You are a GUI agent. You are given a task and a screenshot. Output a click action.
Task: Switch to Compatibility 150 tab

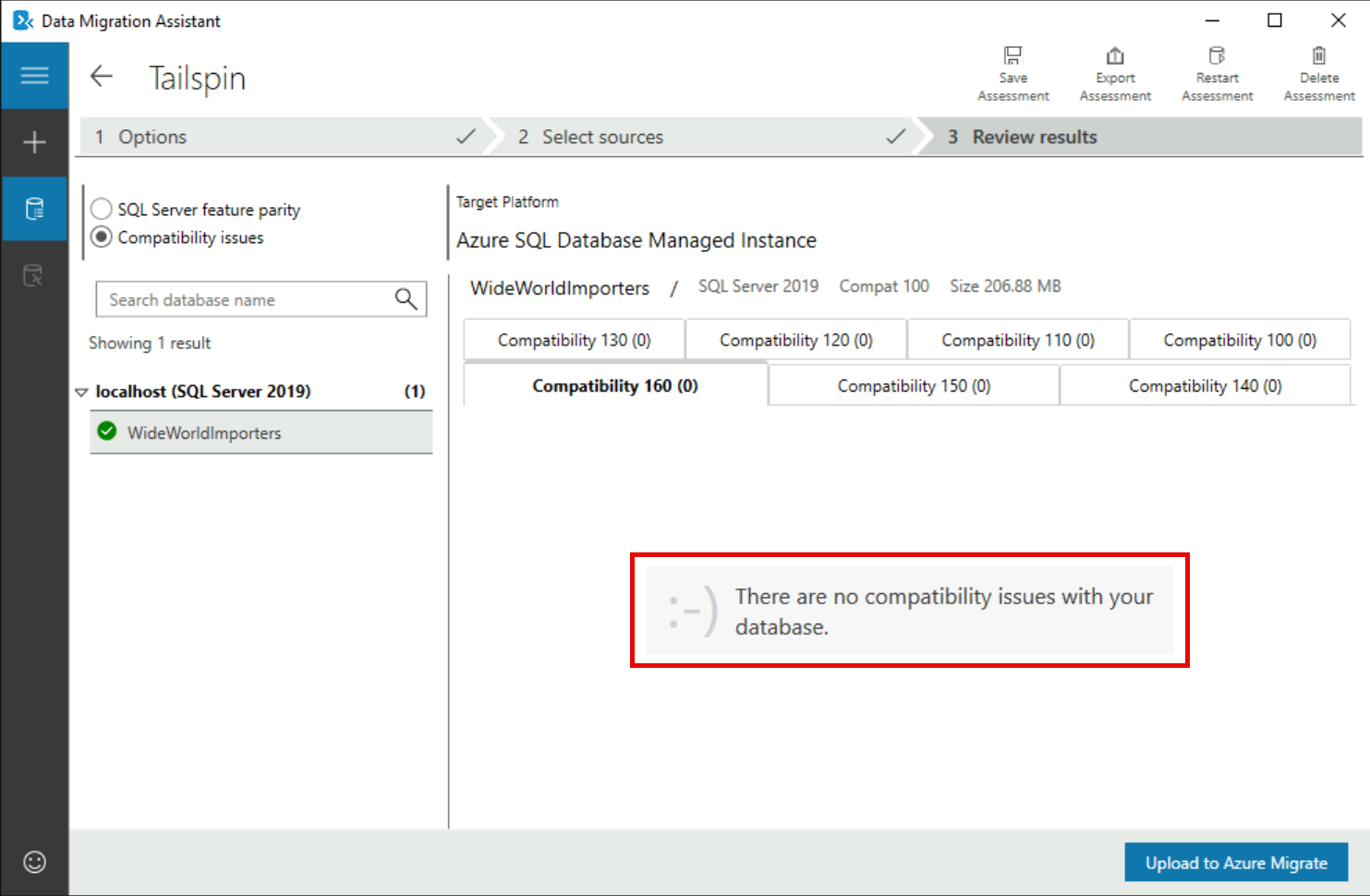coord(913,386)
